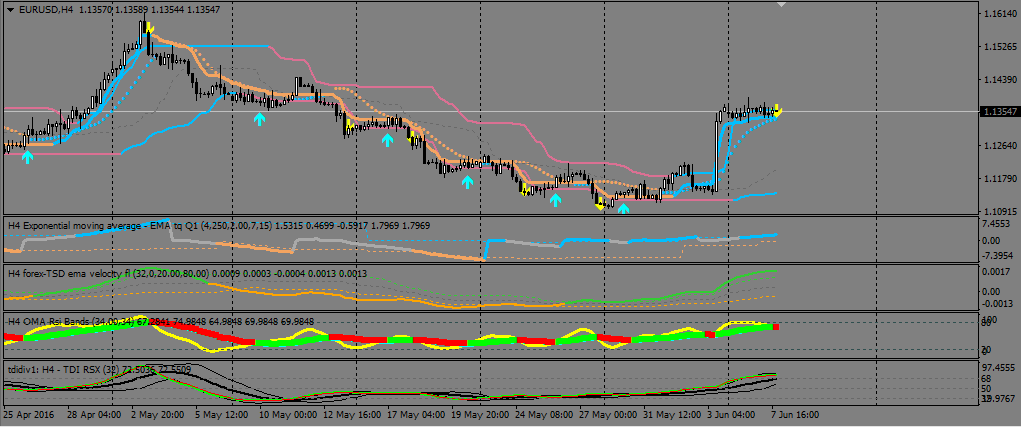Select the yellow arrow above 12 May 16:00

tap(350, 125)
